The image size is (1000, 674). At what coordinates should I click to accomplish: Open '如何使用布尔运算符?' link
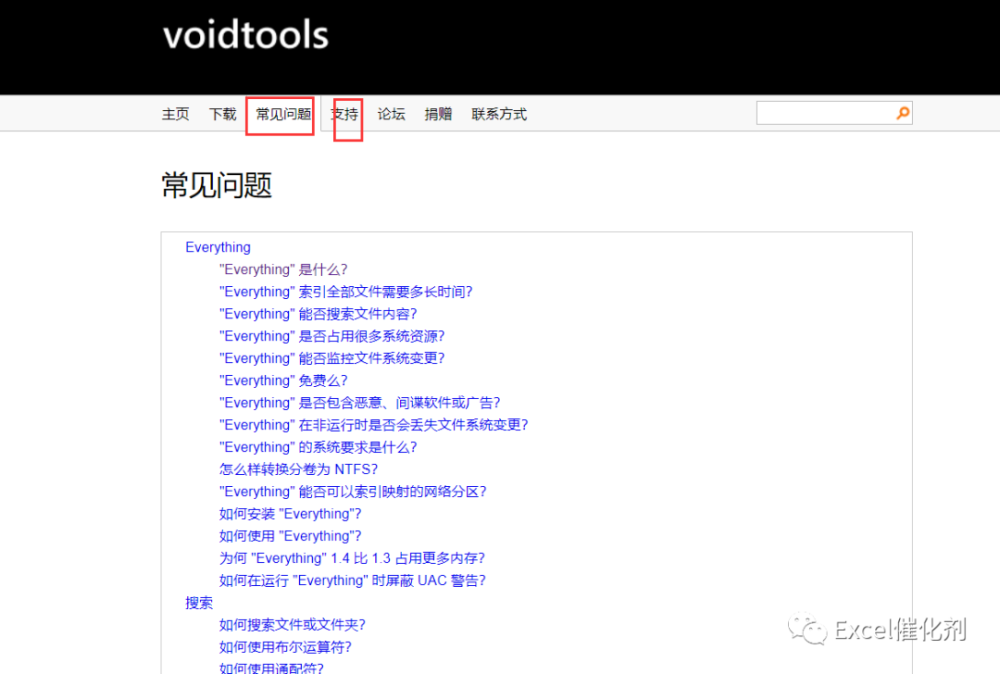click(286, 647)
